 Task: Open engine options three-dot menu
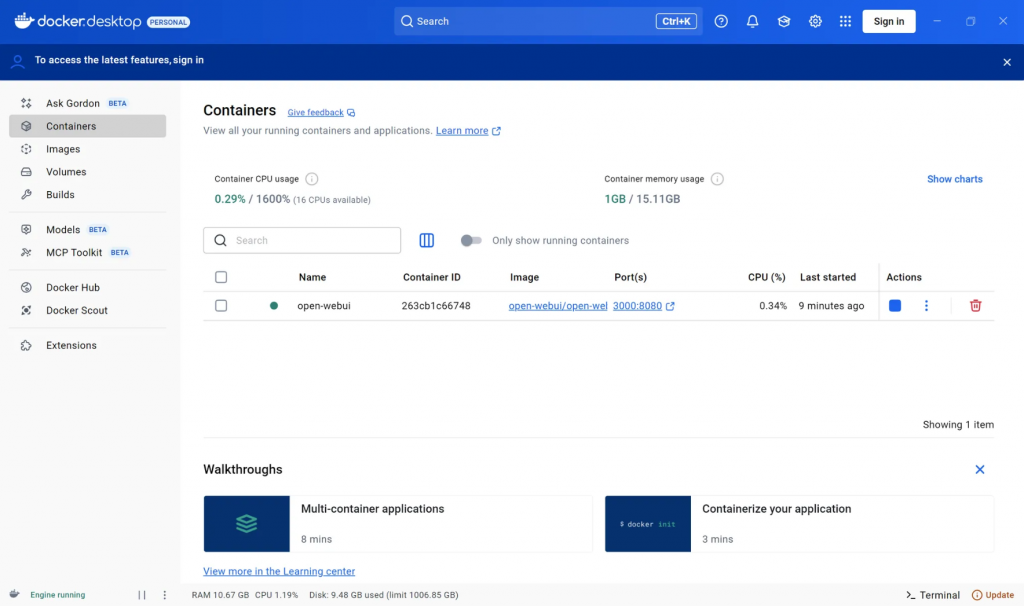[x=165, y=595]
